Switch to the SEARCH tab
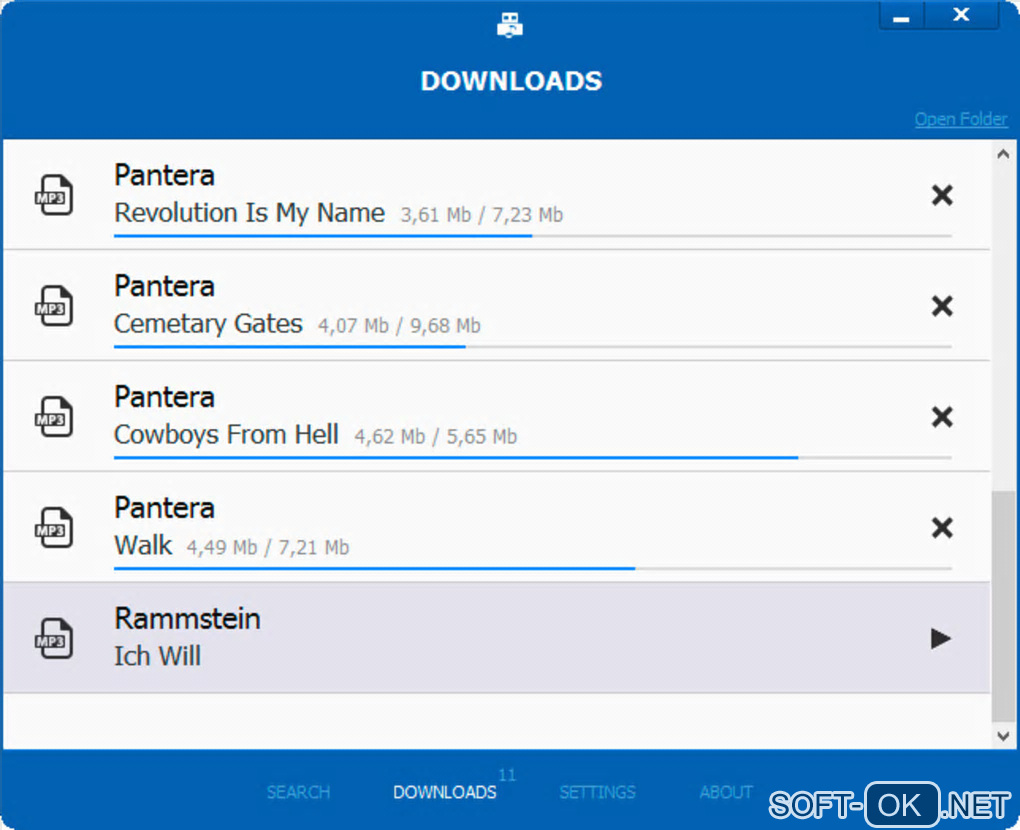The image size is (1020, 830). tap(299, 792)
